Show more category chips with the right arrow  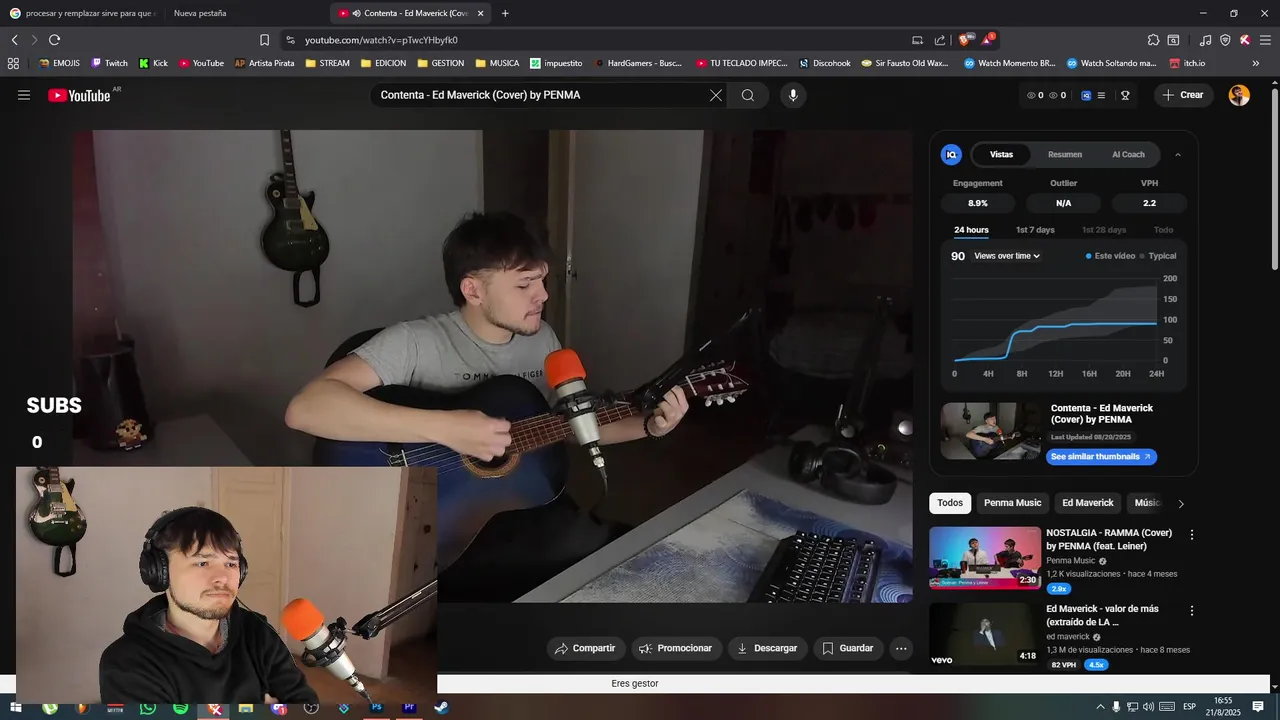pos(1181,504)
